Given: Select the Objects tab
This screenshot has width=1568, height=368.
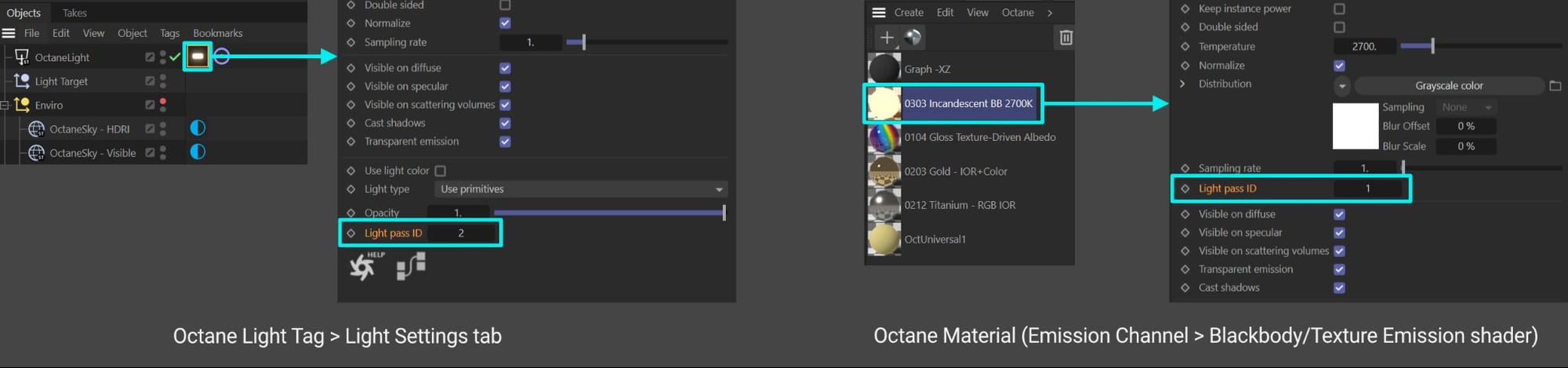Looking at the screenshot, I should click(x=24, y=13).
